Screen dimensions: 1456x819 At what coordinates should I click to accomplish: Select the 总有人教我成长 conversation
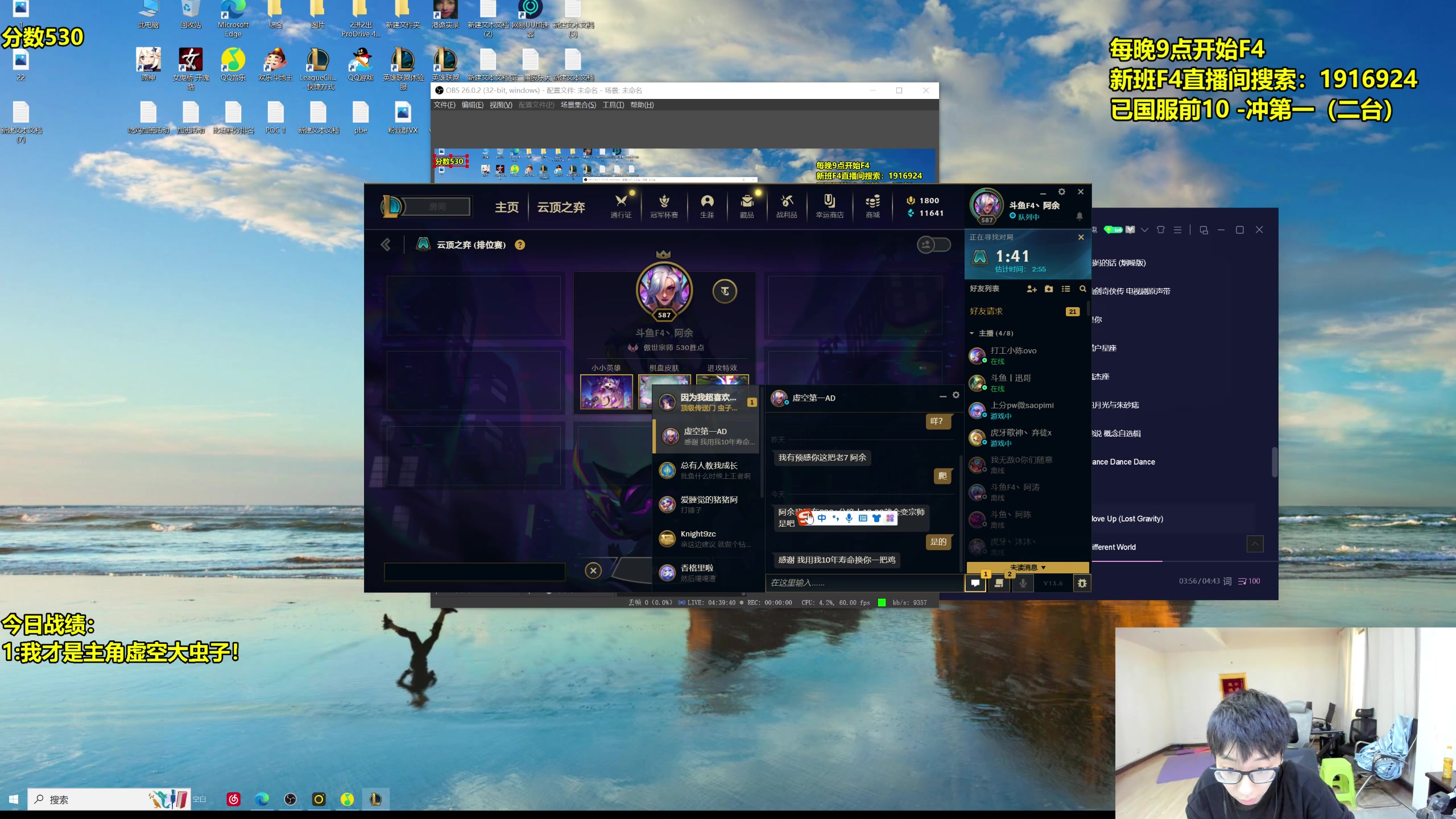click(x=708, y=470)
